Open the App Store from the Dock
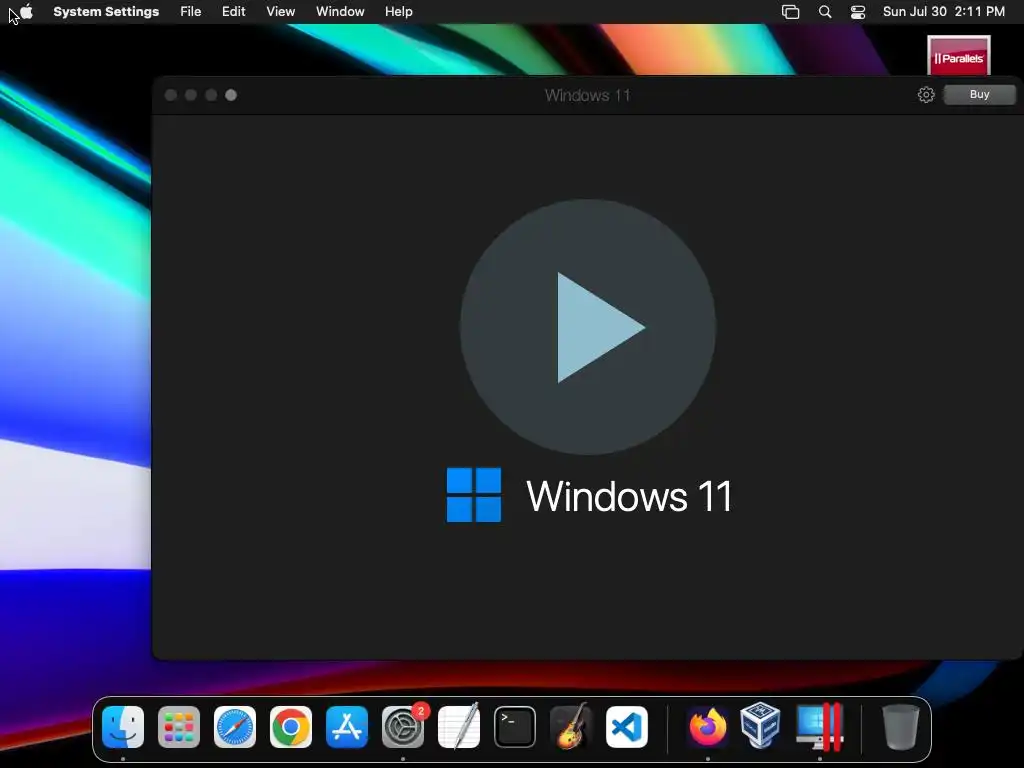The width and height of the screenshot is (1024, 768). [x=347, y=727]
